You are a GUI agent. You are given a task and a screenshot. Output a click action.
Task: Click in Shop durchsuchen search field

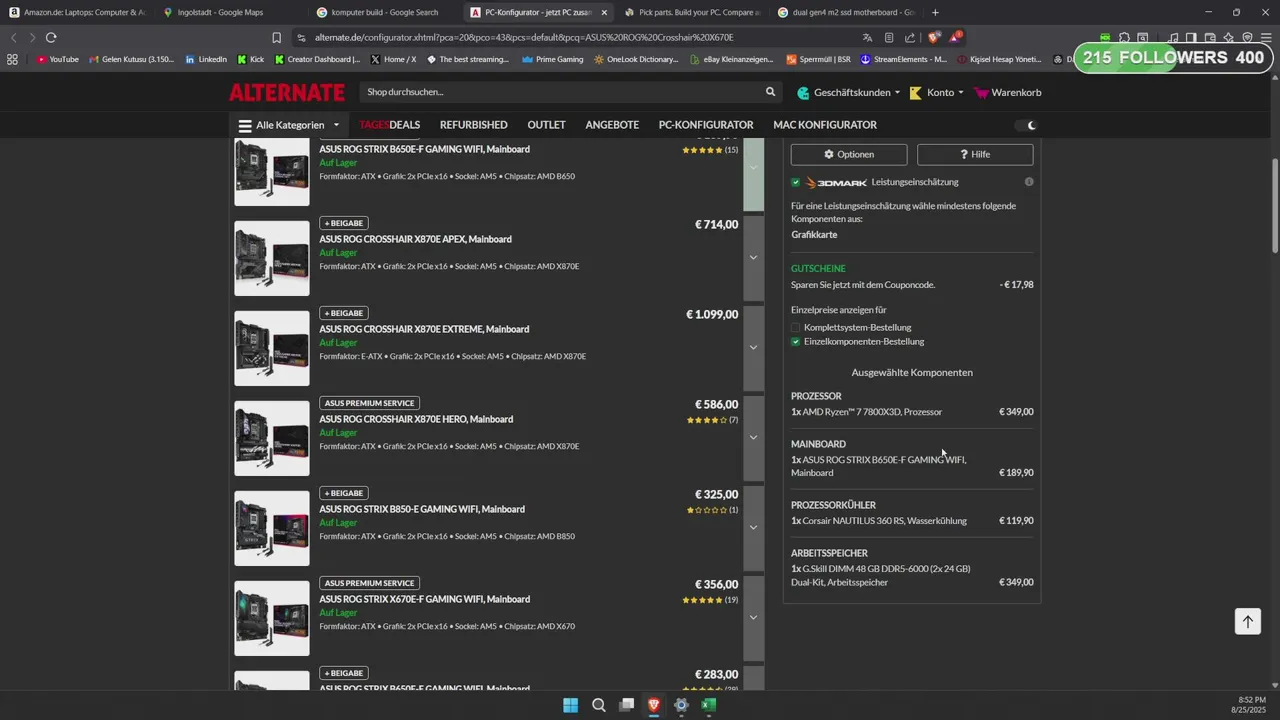(x=560, y=92)
